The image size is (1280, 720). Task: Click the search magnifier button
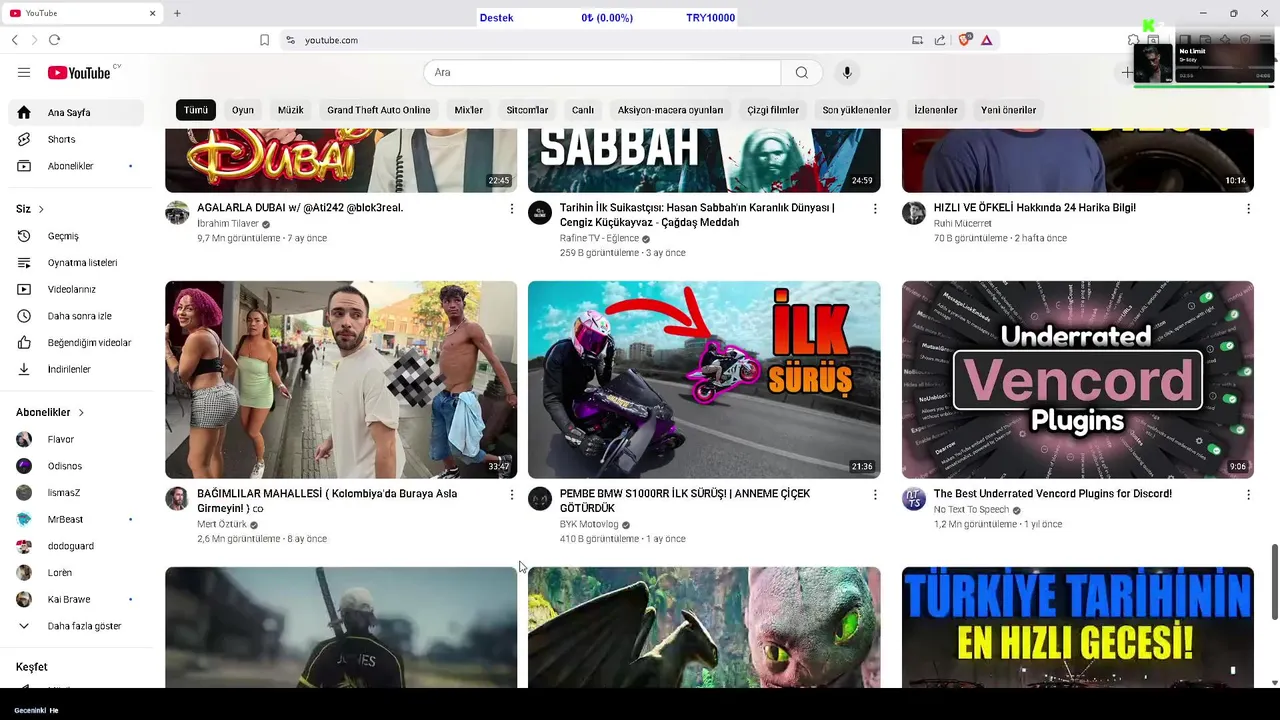(x=801, y=72)
